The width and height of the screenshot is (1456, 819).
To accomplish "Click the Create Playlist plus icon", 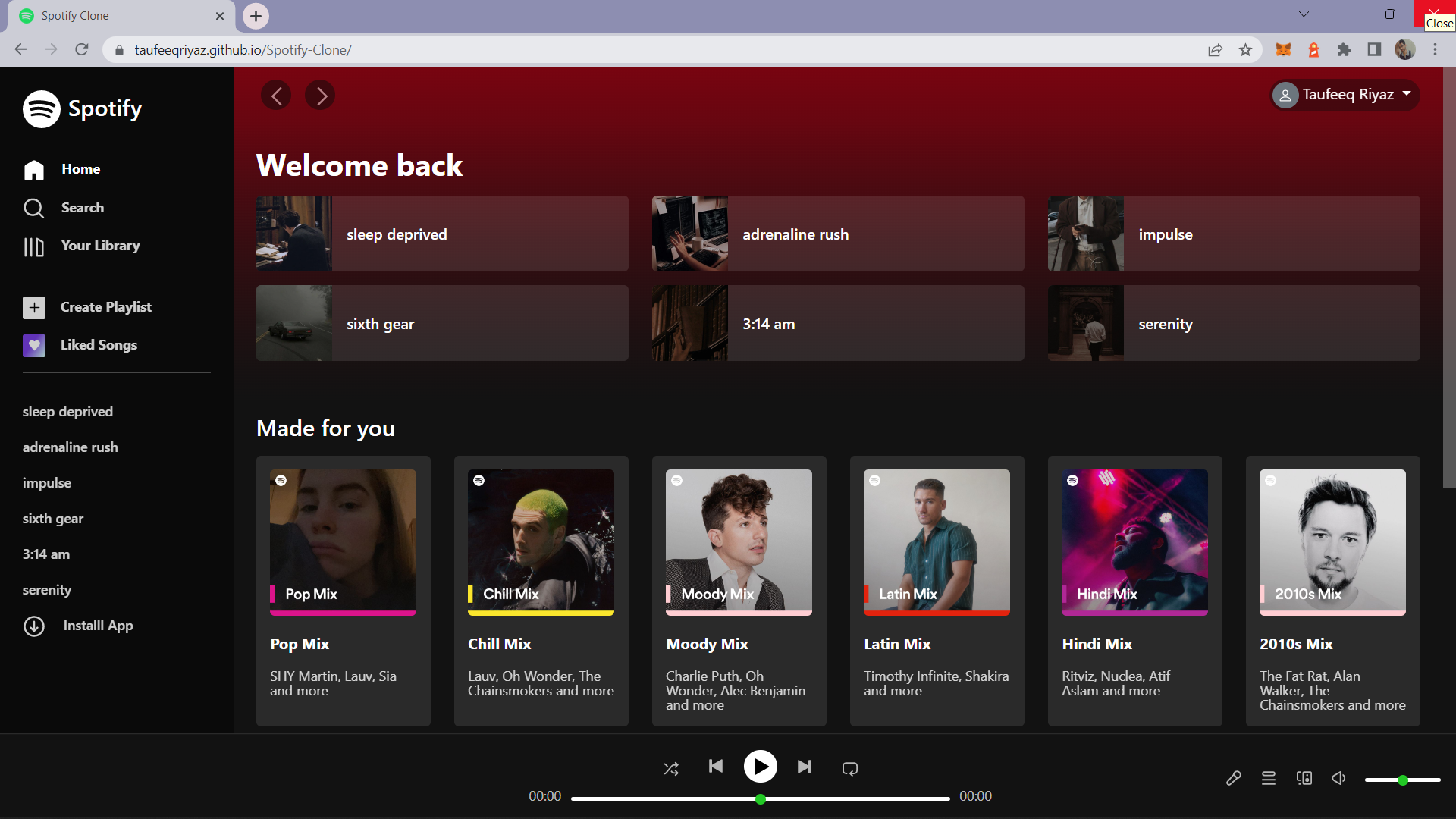I will 34,307.
